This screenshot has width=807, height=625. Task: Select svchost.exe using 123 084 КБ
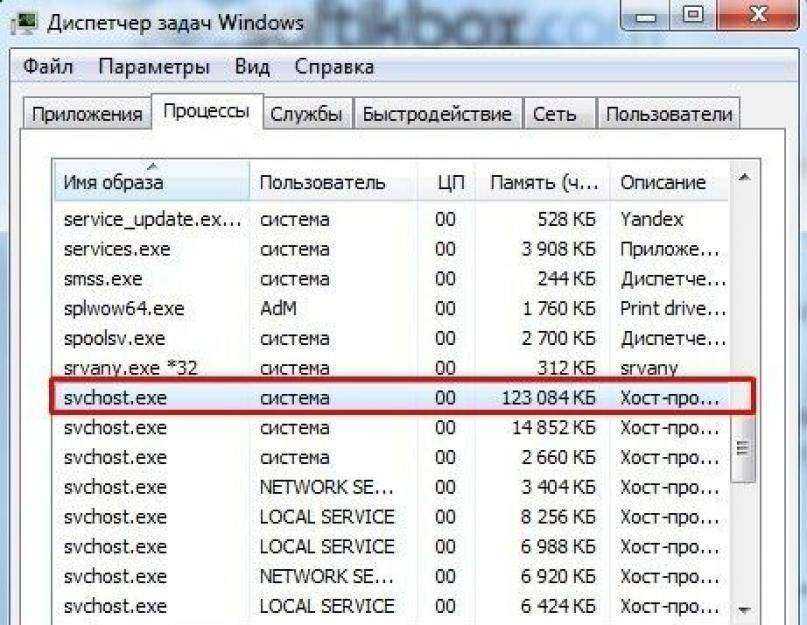391,397
